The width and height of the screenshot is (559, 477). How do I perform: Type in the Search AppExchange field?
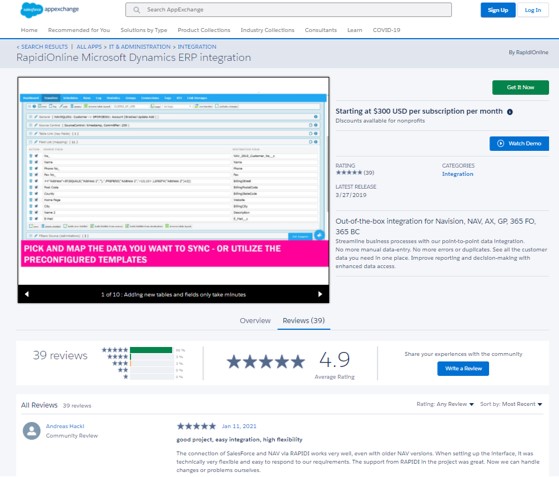pos(288,10)
